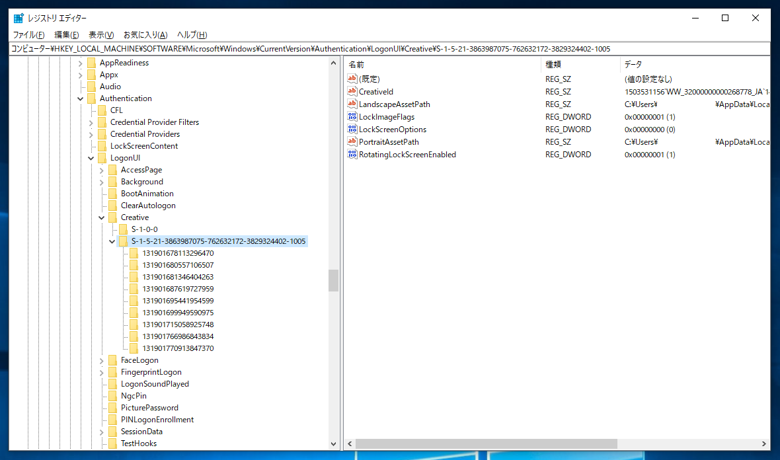Click the registry path address bar
Screen dimensions: 780x460
pyautogui.click(x=390, y=49)
